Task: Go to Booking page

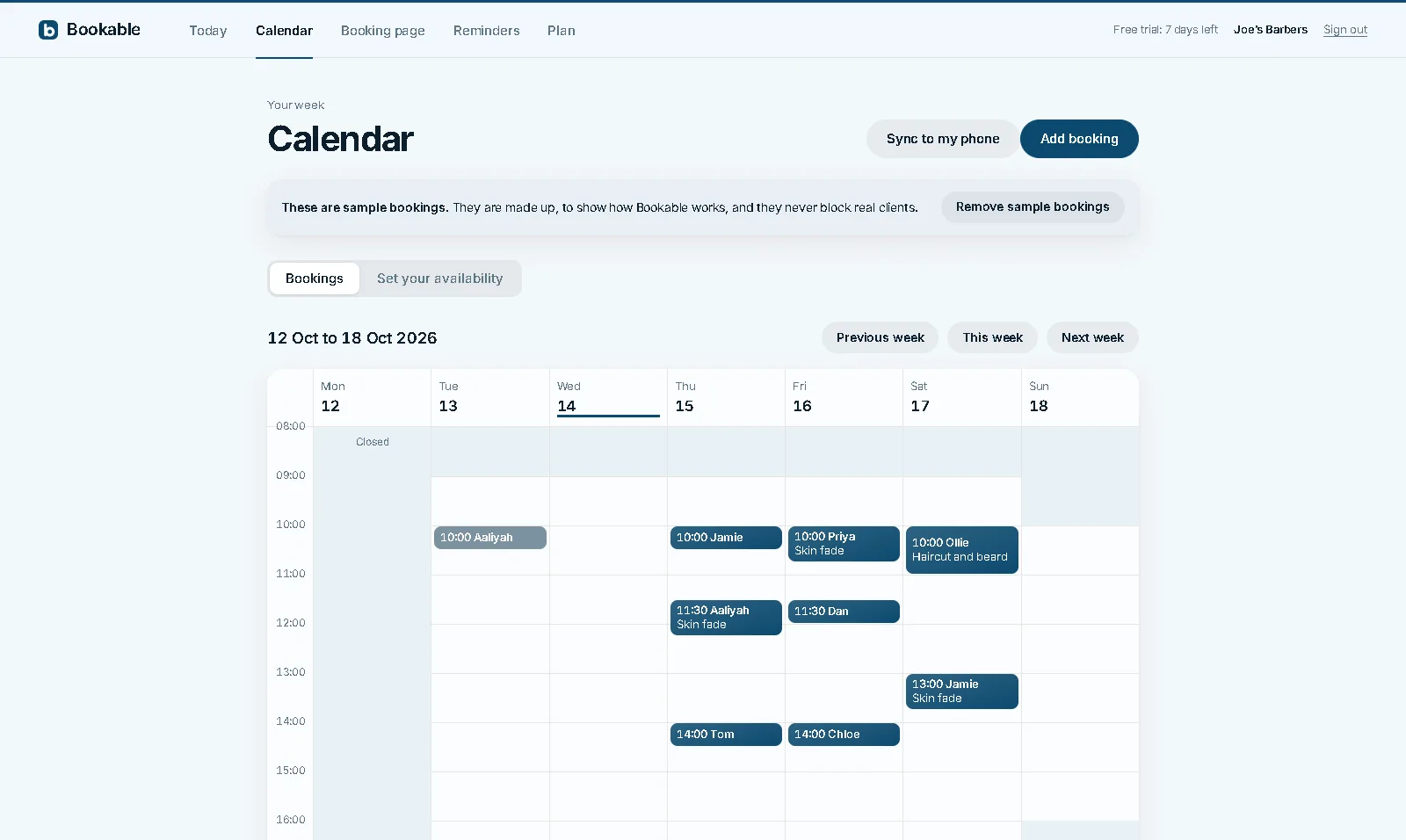Action: [383, 31]
